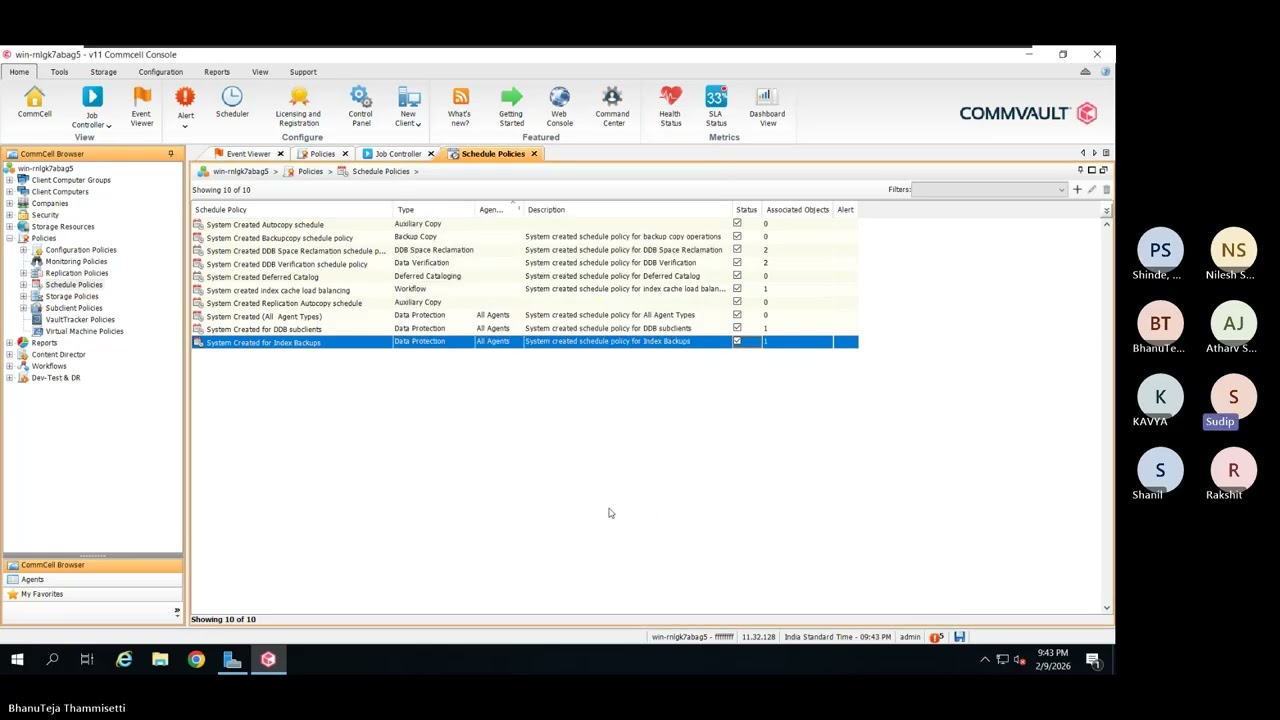Open the Configuration ribbon tab
The height and width of the screenshot is (720, 1280).
160,72
